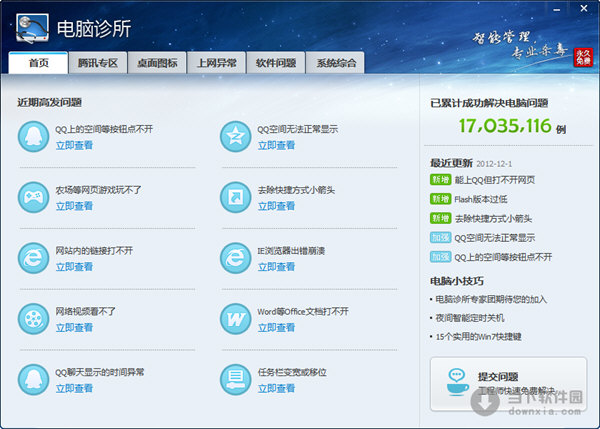Click the 新增 tag beside 能上QQ但打不开网页
The width and height of the screenshot is (600, 429).
440,179
